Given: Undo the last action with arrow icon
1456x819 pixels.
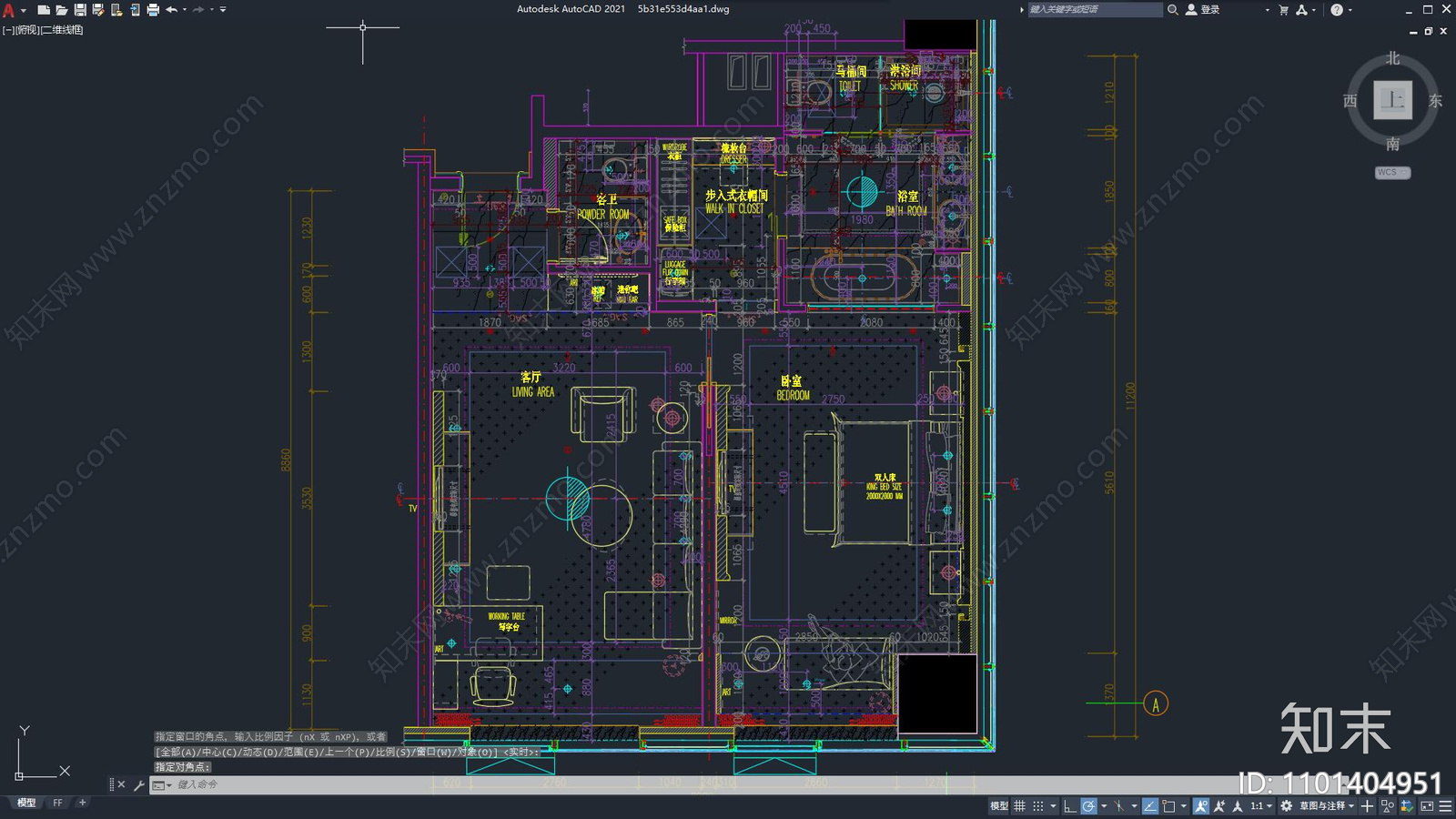Looking at the screenshot, I should (x=171, y=10).
